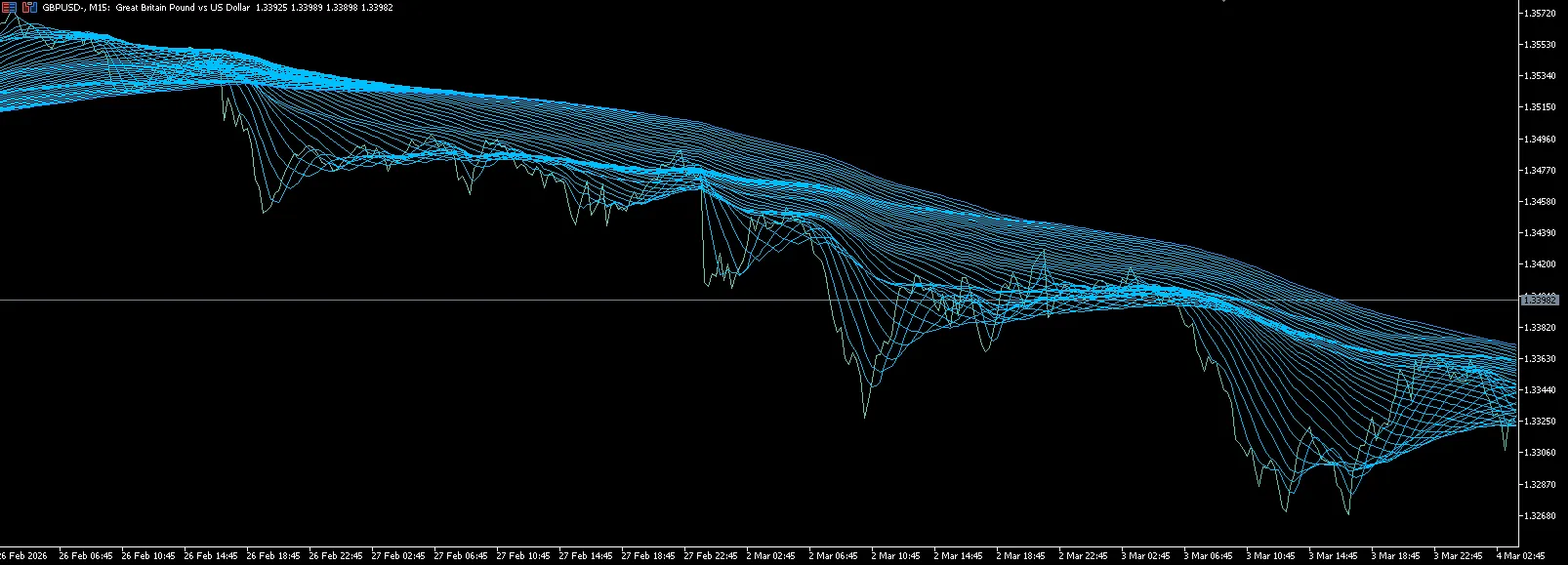Click the 1.34200 price scale label

tap(1540, 263)
